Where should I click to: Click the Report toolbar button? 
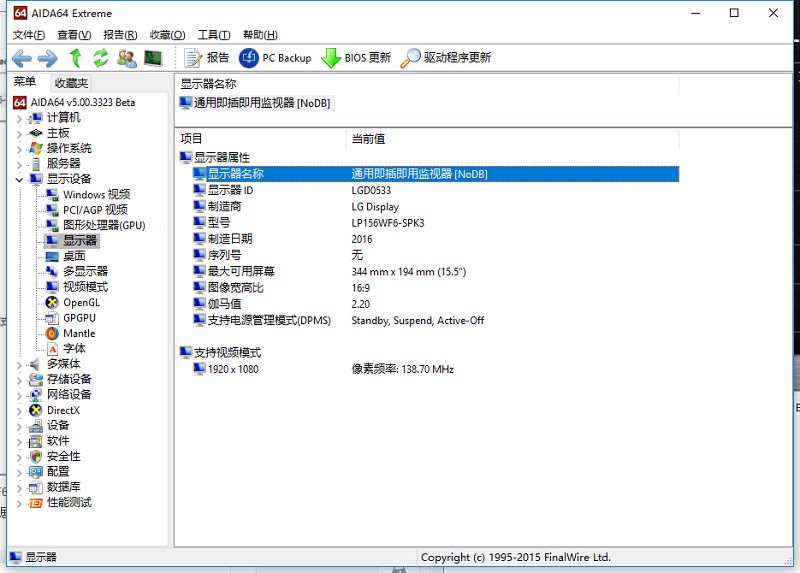[x=207, y=58]
